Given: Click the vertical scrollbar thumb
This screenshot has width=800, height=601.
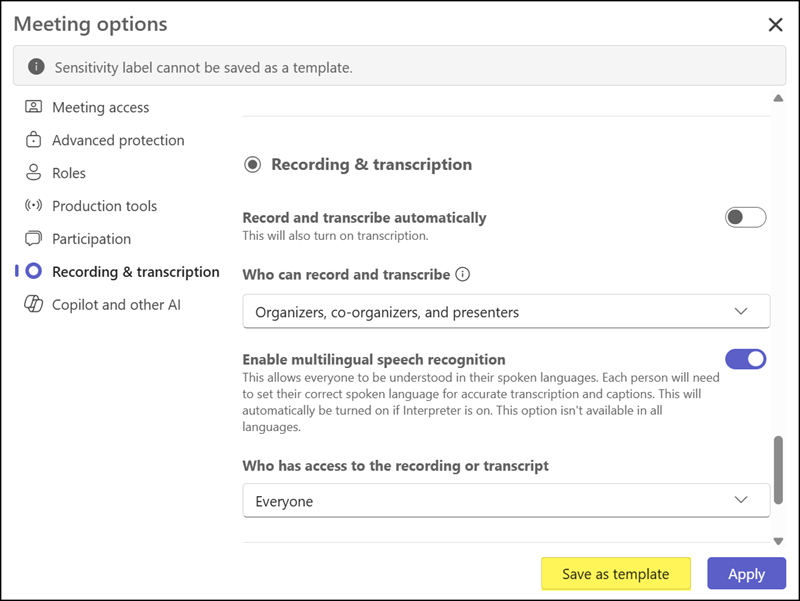Looking at the screenshot, I should tap(778, 470).
